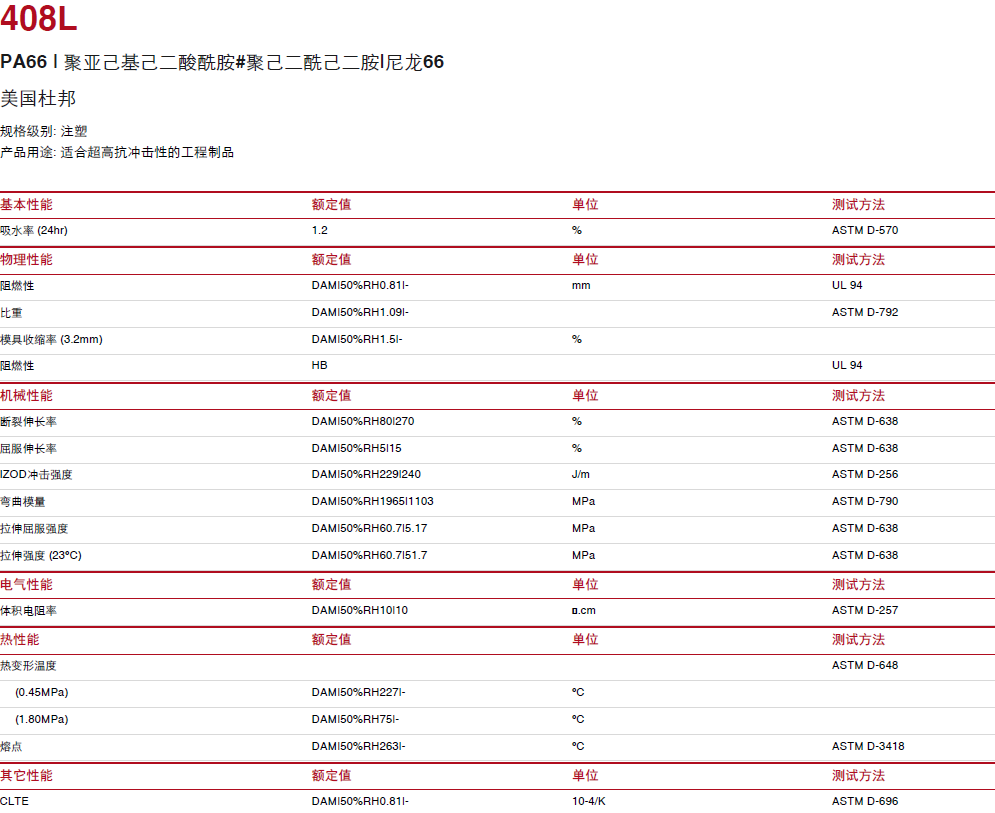Click 熔点 row label

click(x=11, y=747)
